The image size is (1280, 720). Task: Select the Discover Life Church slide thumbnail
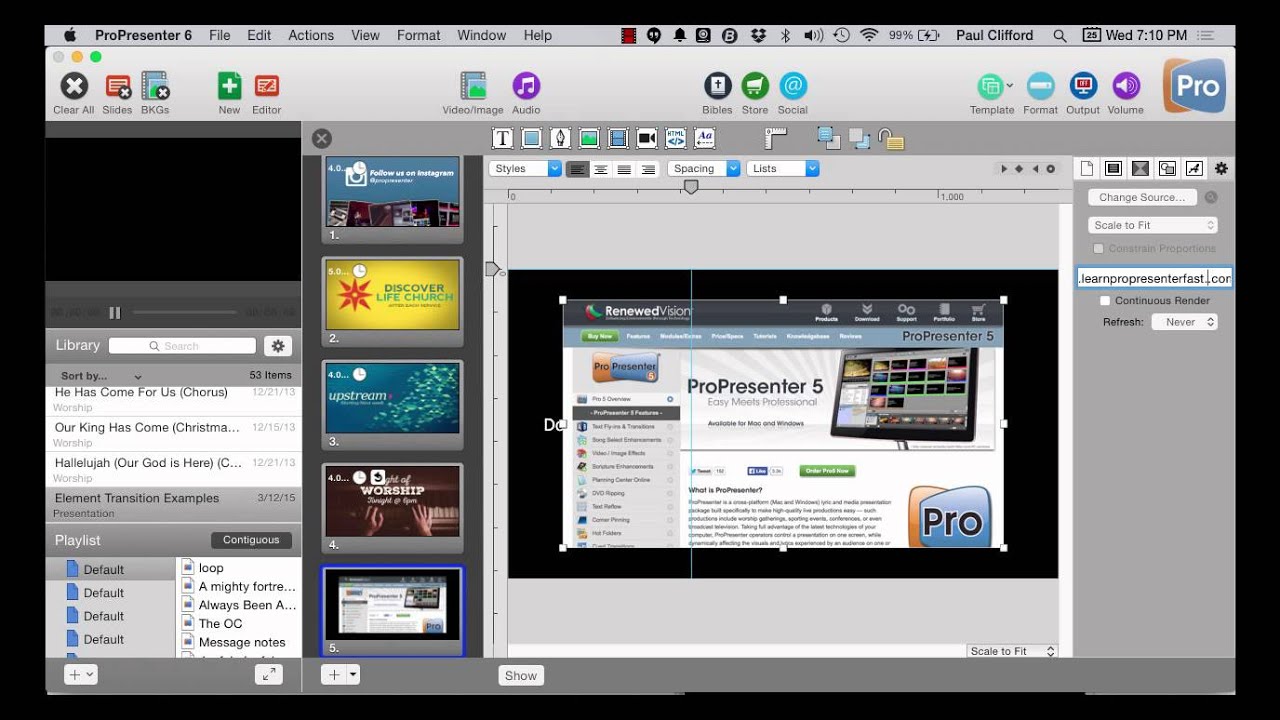(x=392, y=297)
